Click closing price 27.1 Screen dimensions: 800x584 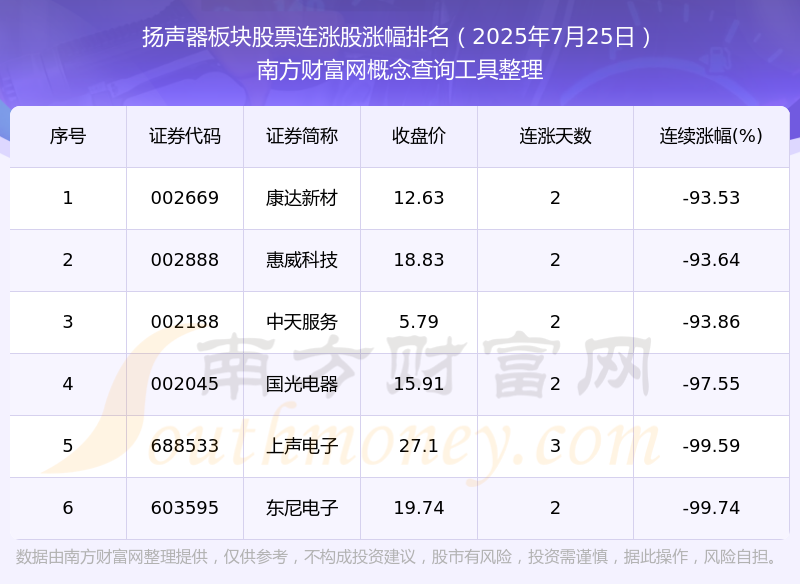coord(418,446)
